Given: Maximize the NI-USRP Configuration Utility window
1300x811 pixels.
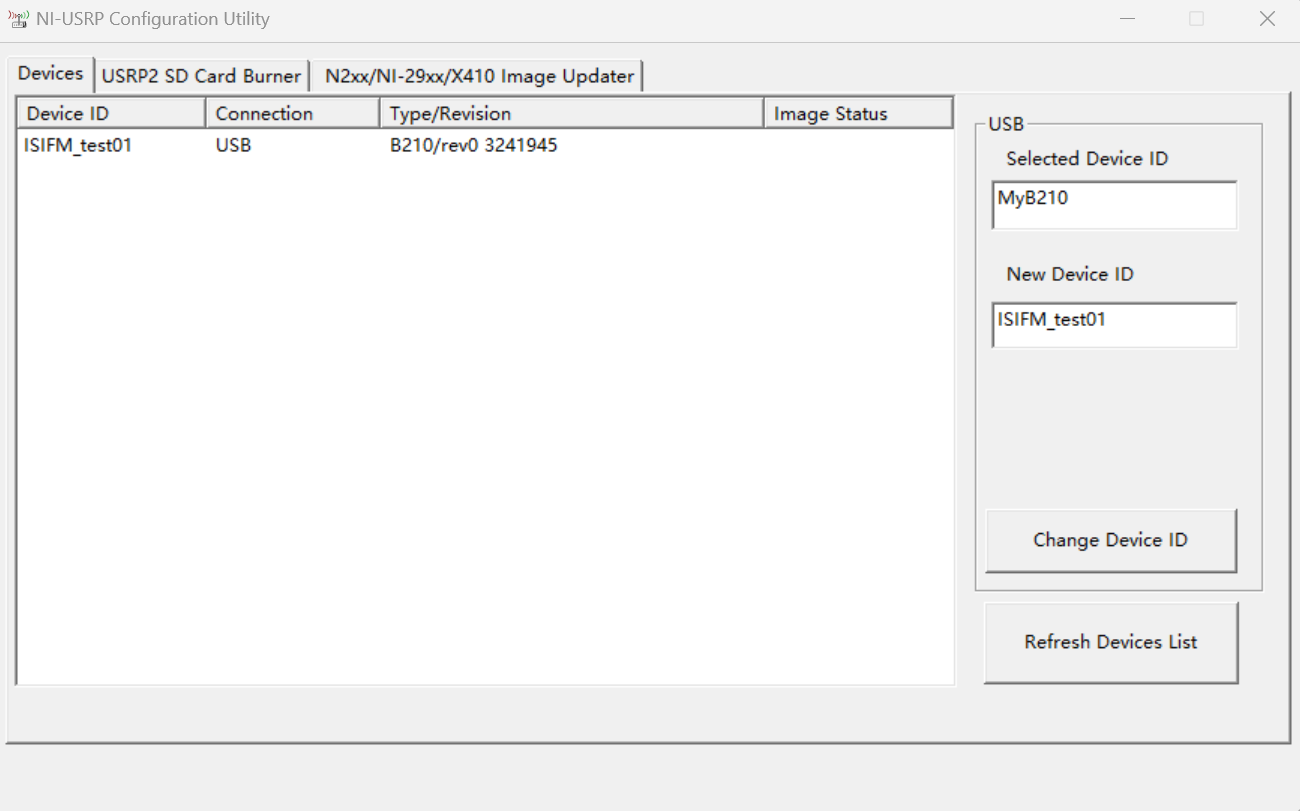Looking at the screenshot, I should pos(1196,18).
